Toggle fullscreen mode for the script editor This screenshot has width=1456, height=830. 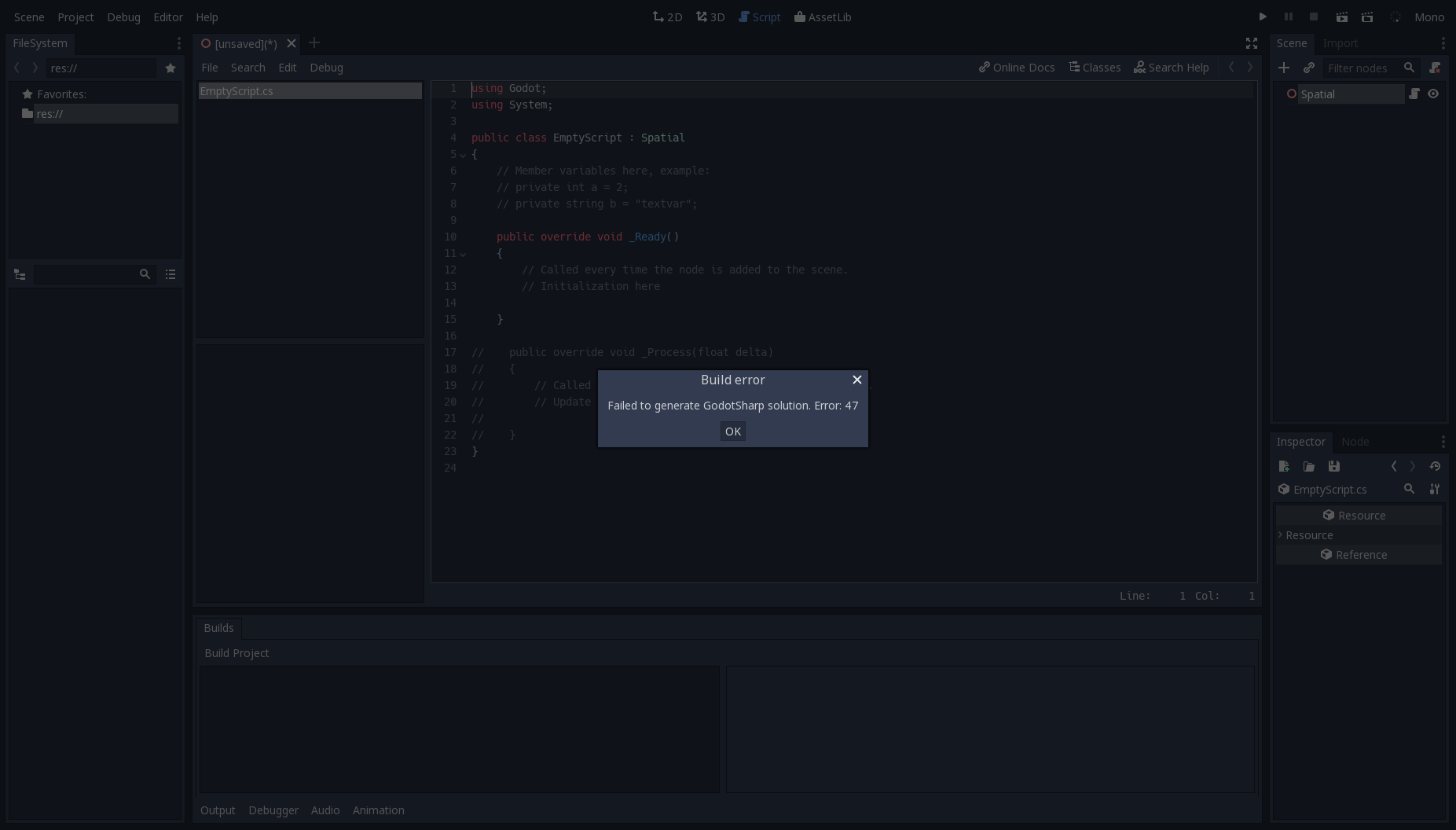pyautogui.click(x=1251, y=43)
